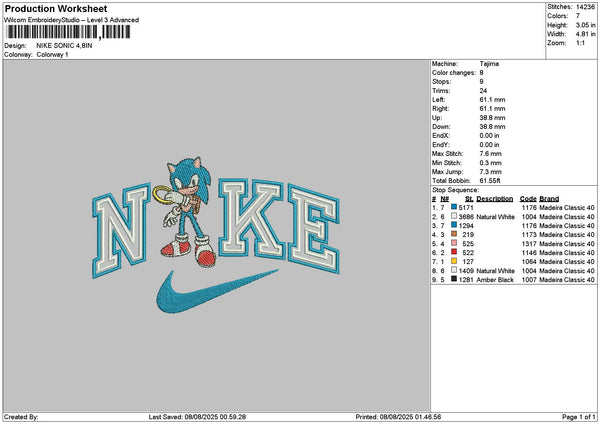Select the pink swatch in the 525-stitch row
The width and height of the screenshot is (600, 424).
454,243
